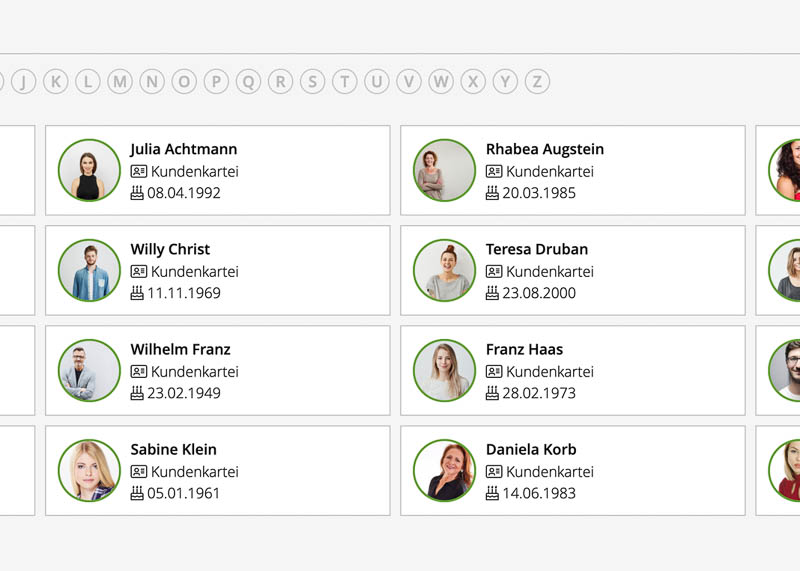Click the birthday icon next to 14.06.1983
Image resolution: width=800 pixels, height=571 pixels.
coord(493,493)
